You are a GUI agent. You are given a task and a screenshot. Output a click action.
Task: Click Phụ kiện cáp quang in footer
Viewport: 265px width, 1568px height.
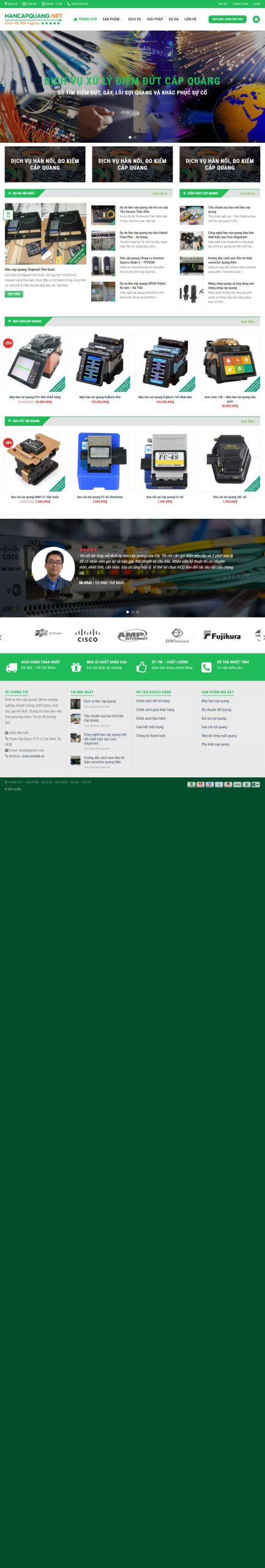215,744
